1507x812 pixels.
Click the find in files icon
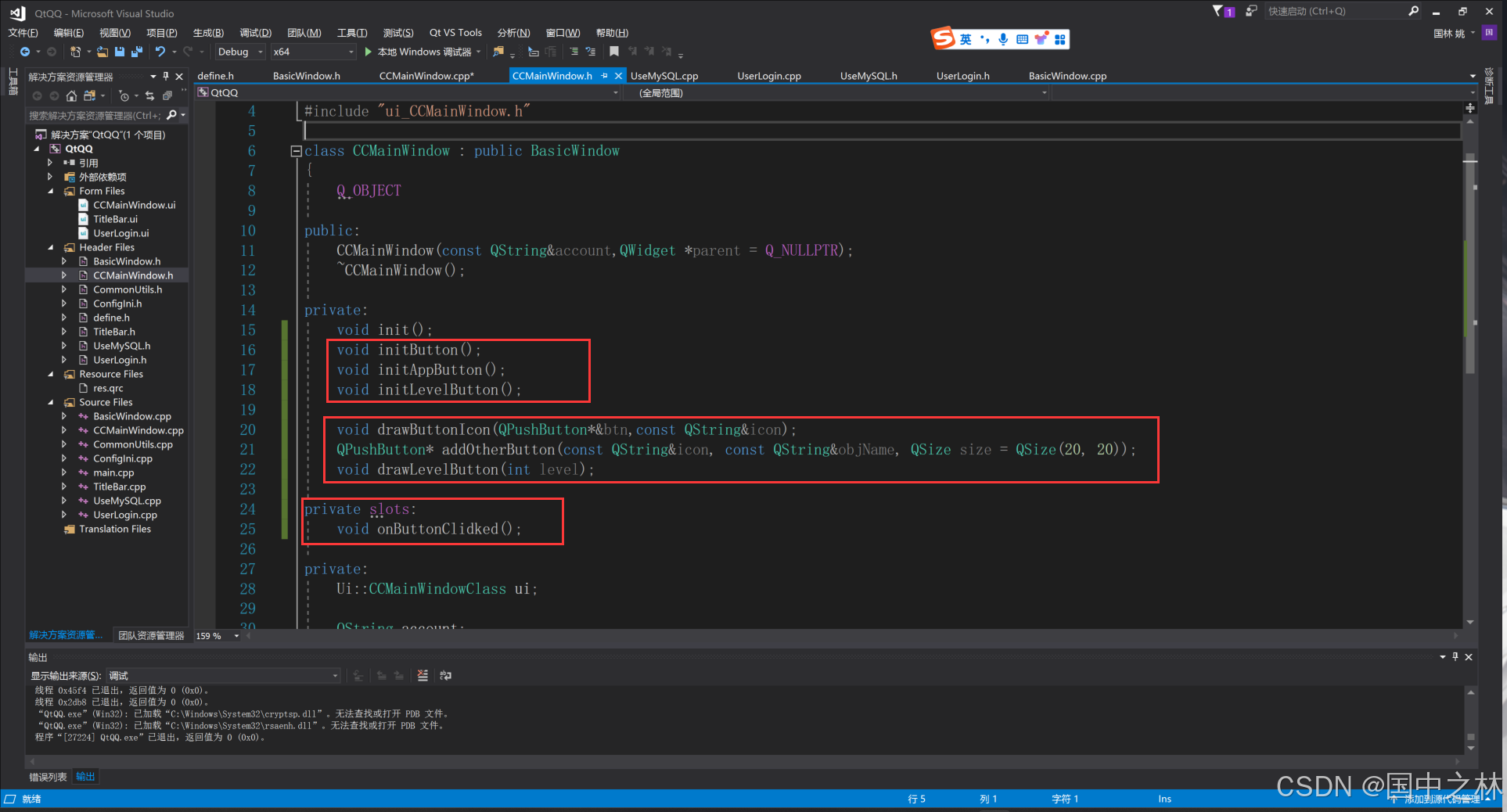pos(498,52)
